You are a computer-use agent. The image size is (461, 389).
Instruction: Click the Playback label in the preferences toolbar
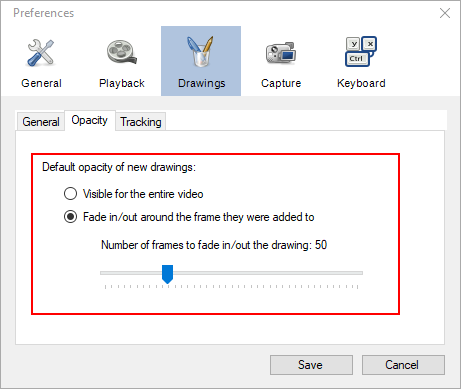pyautogui.click(x=122, y=83)
